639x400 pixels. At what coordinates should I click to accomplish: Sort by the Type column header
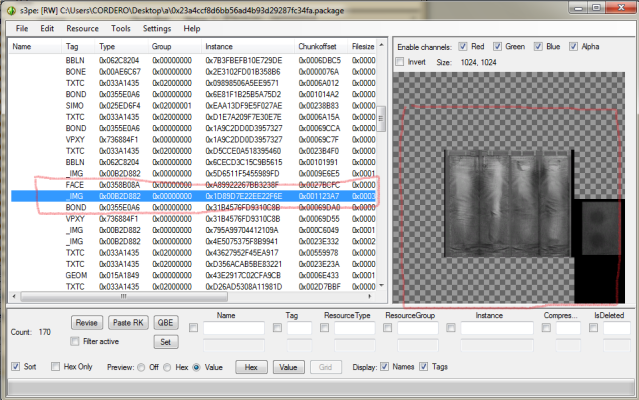(x=107, y=47)
